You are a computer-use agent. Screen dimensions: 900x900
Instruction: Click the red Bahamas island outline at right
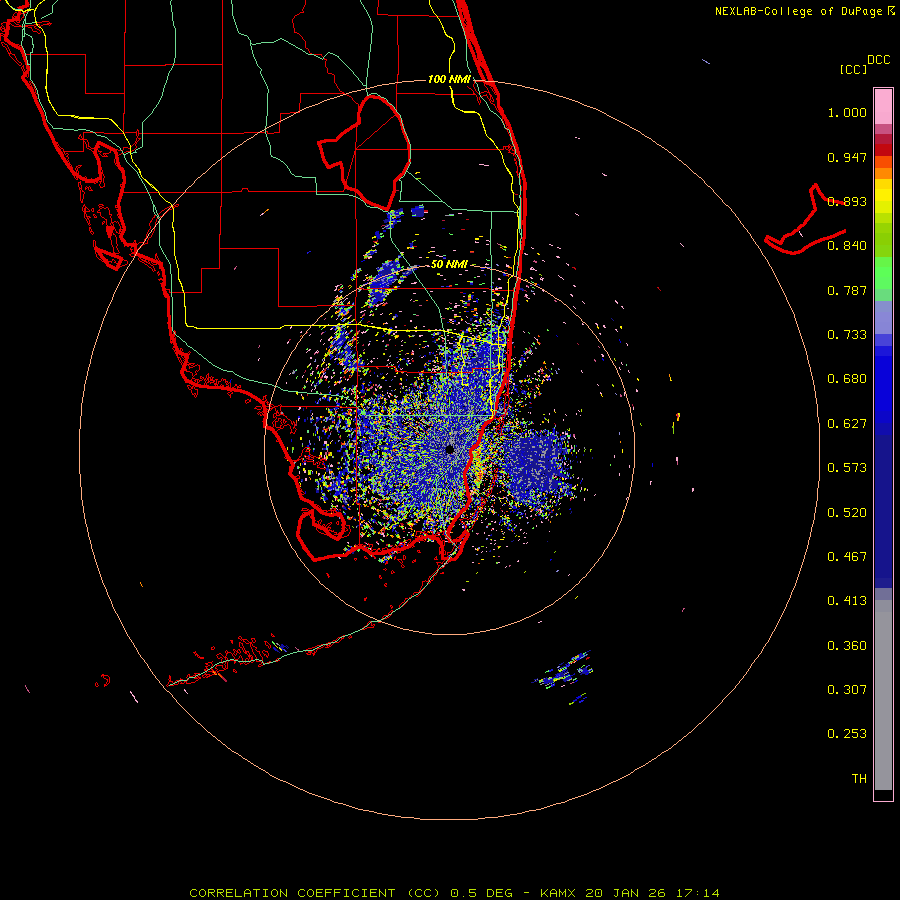point(805,221)
